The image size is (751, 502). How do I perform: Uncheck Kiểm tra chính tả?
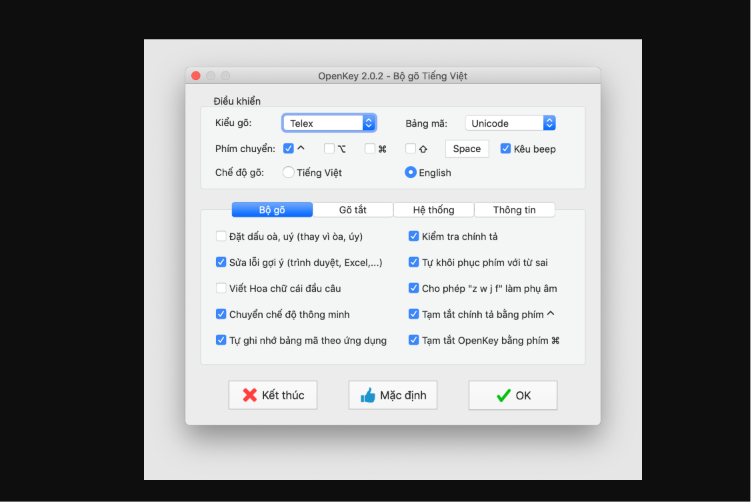[414, 236]
